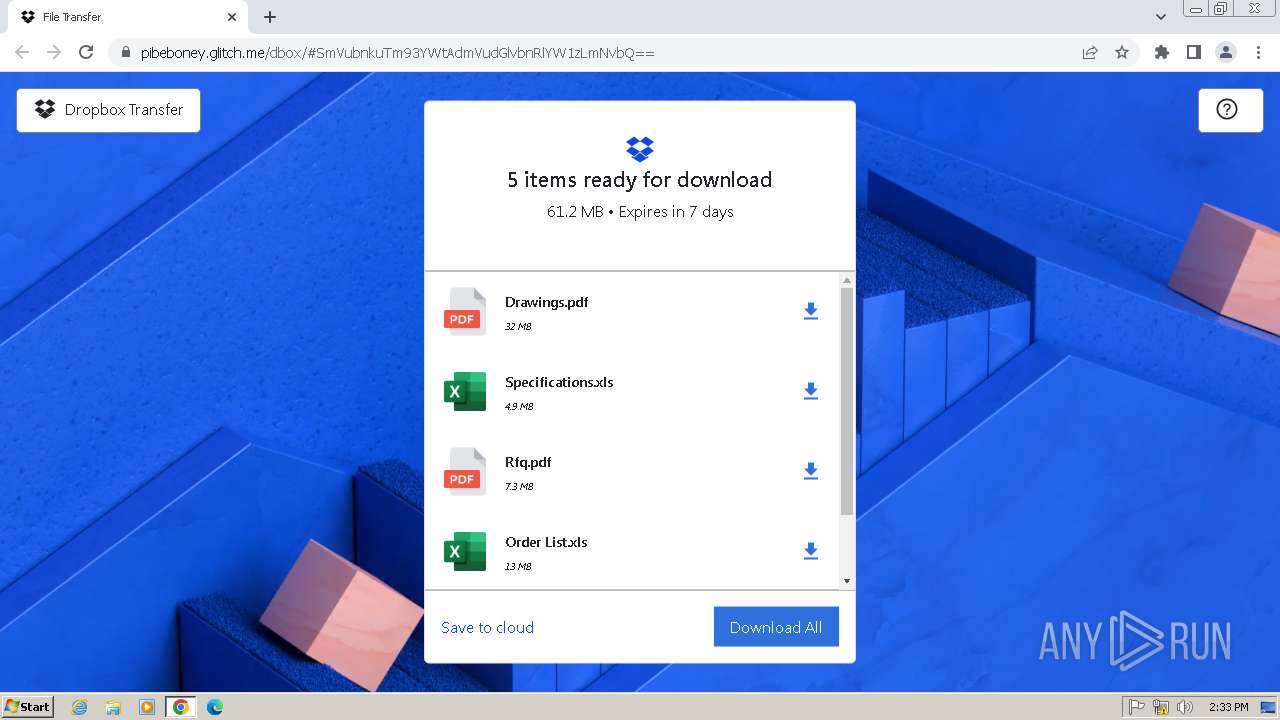Image resolution: width=1280 pixels, height=720 pixels.
Task: Open the Extensions puzzle icon
Action: tap(1161, 52)
